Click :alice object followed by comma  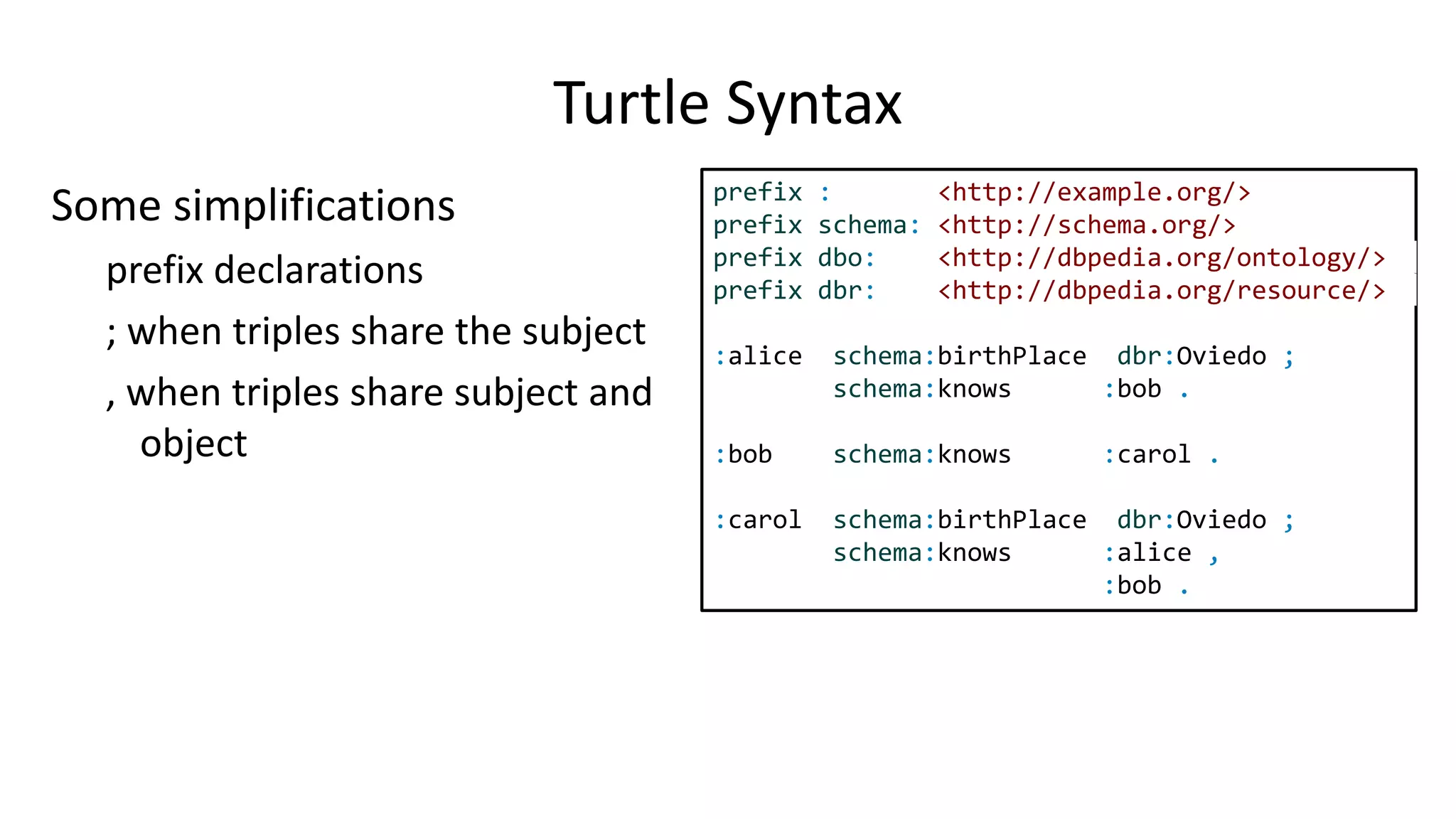coord(1147,553)
